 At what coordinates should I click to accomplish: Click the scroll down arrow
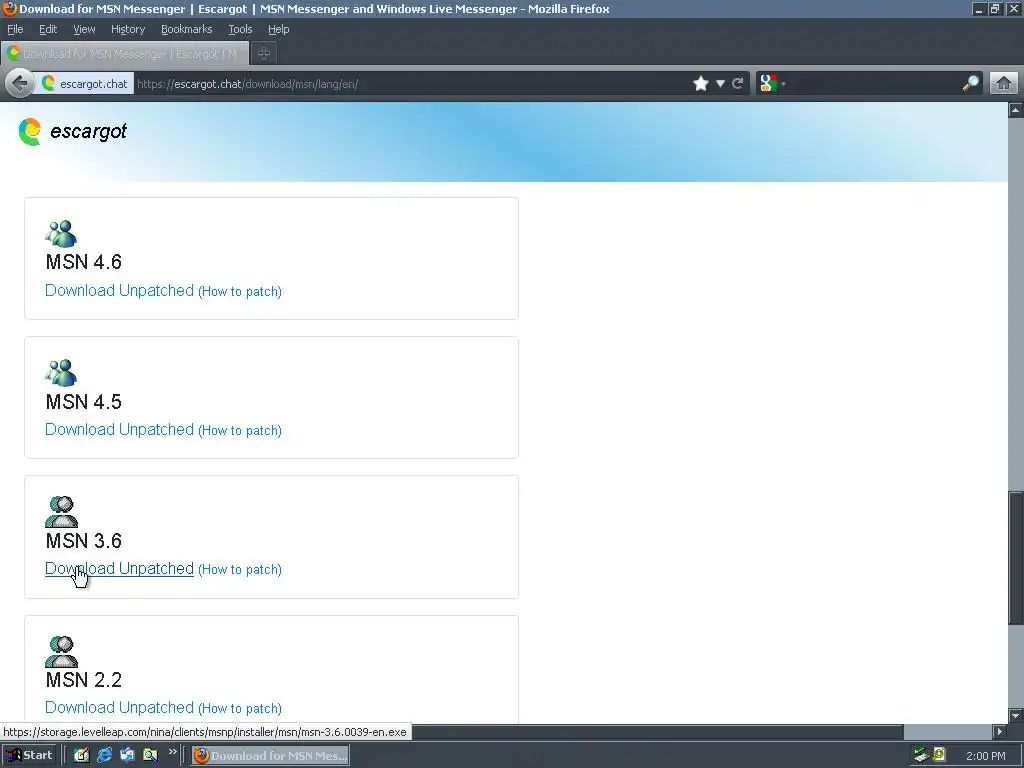1016,715
